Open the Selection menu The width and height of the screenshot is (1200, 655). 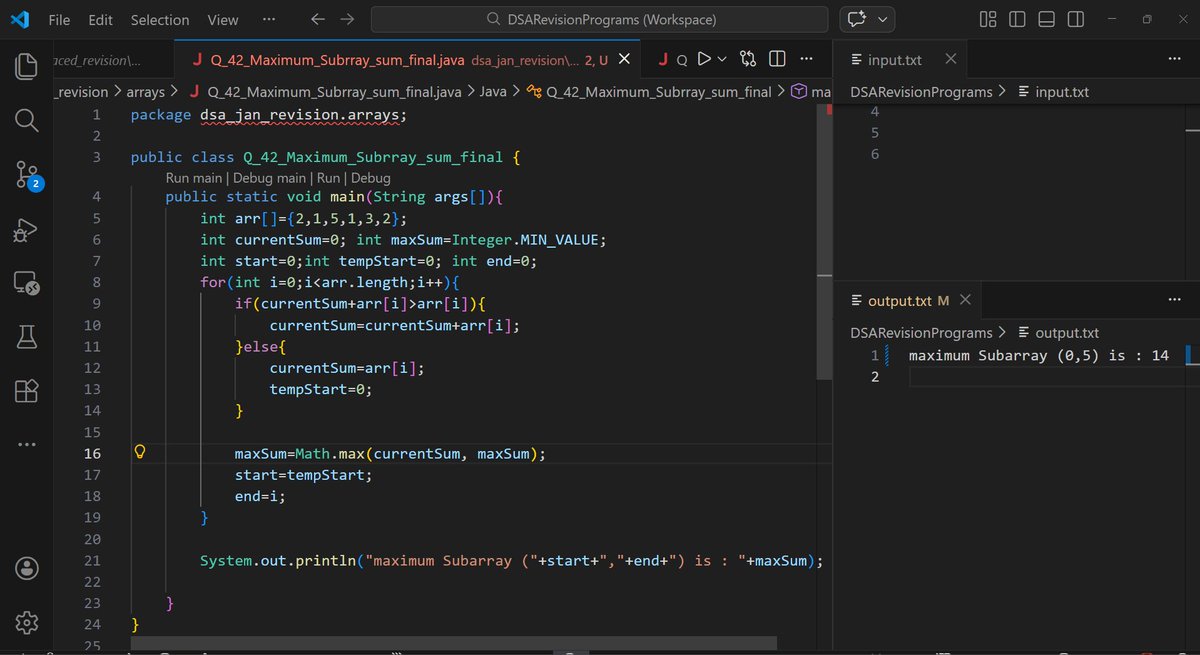160,19
